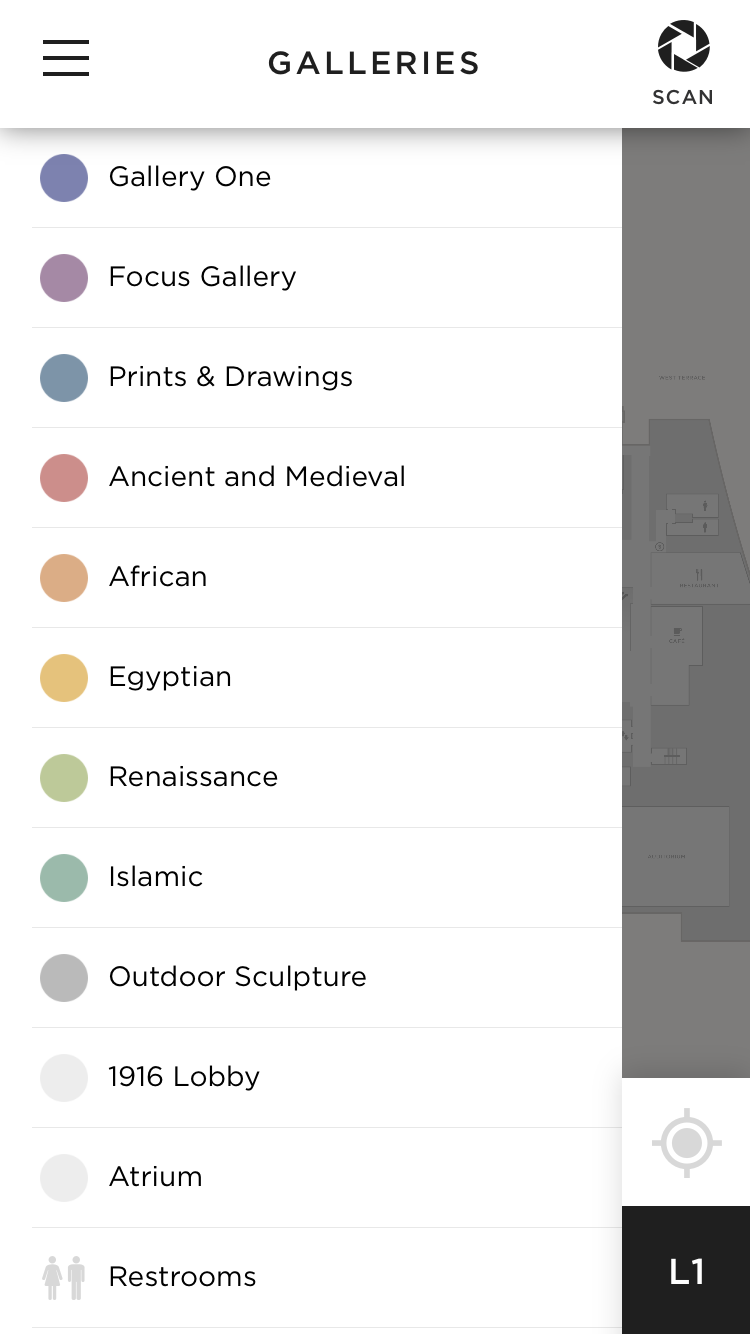
Task: Open the L1 floor level selector
Action: [686, 1270]
